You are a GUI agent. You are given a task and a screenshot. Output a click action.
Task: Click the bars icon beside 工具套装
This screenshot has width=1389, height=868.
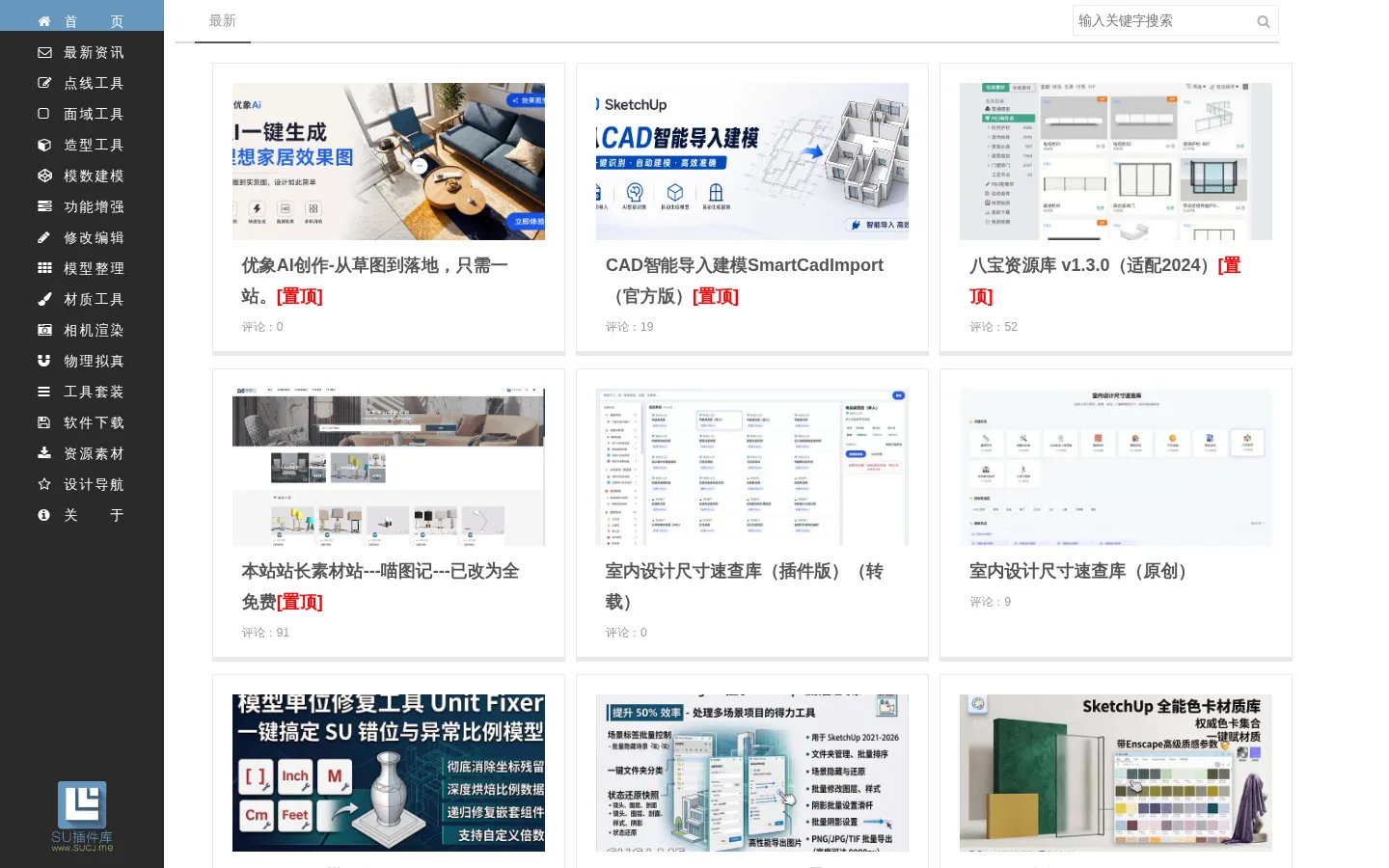[43, 392]
